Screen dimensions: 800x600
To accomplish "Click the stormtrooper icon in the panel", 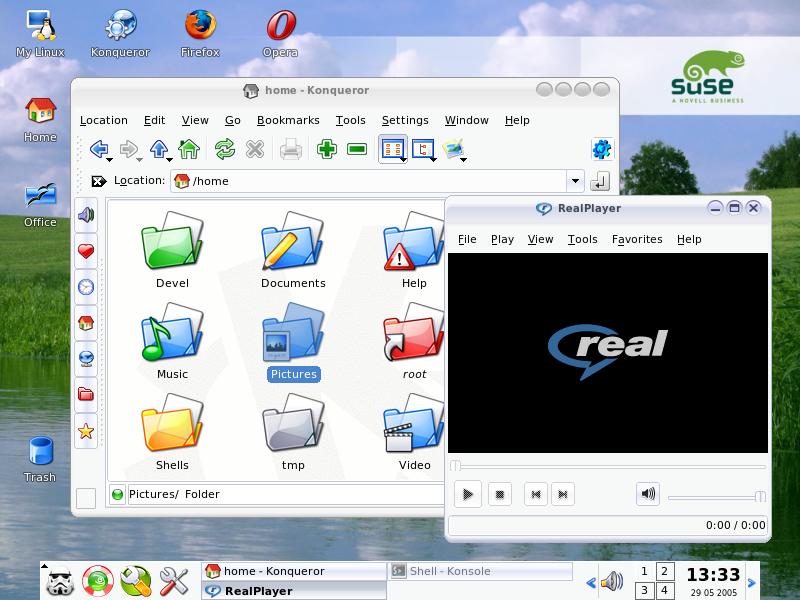I will pyautogui.click(x=61, y=581).
